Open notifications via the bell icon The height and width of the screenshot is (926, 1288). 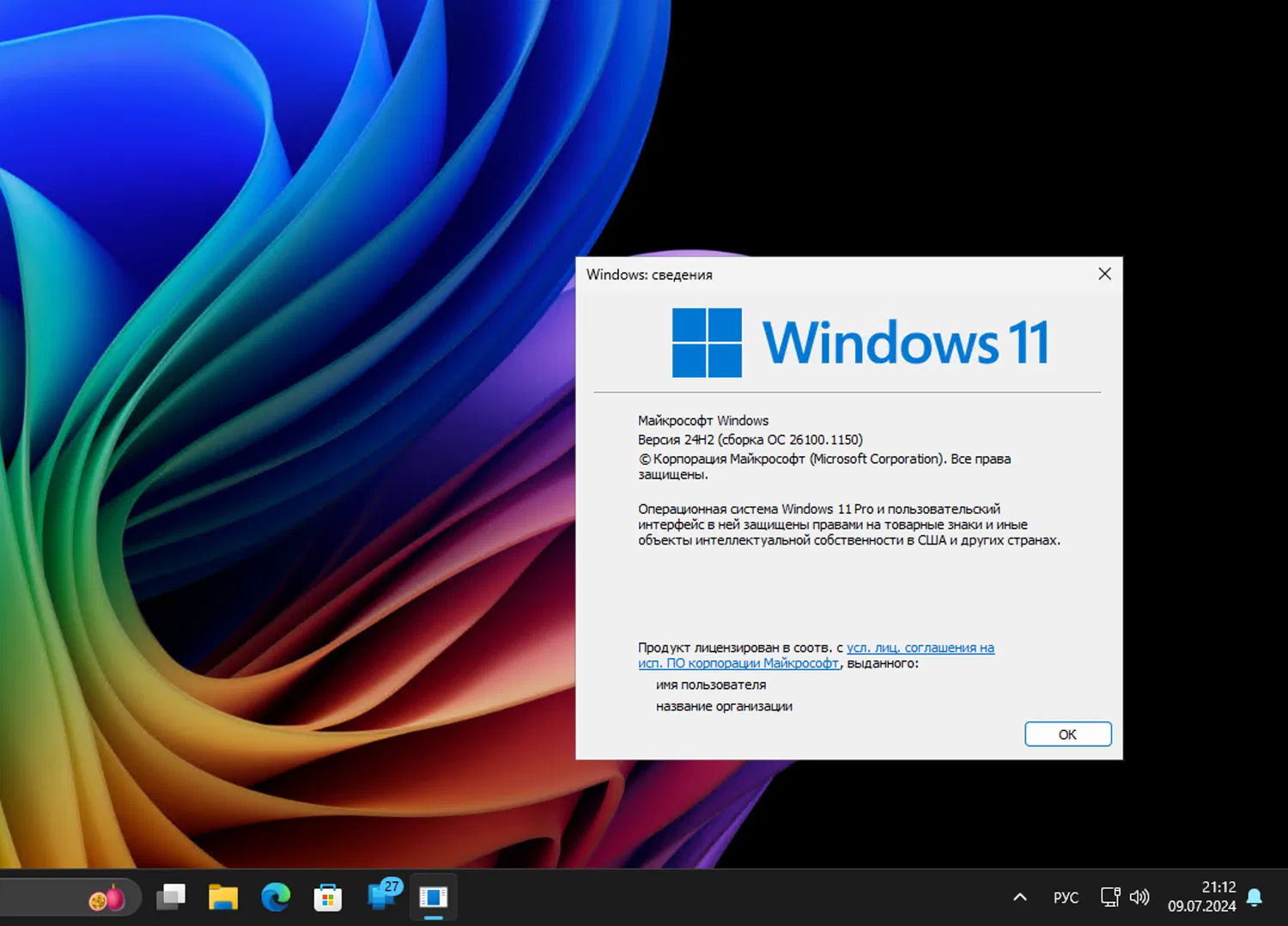pos(1255,897)
